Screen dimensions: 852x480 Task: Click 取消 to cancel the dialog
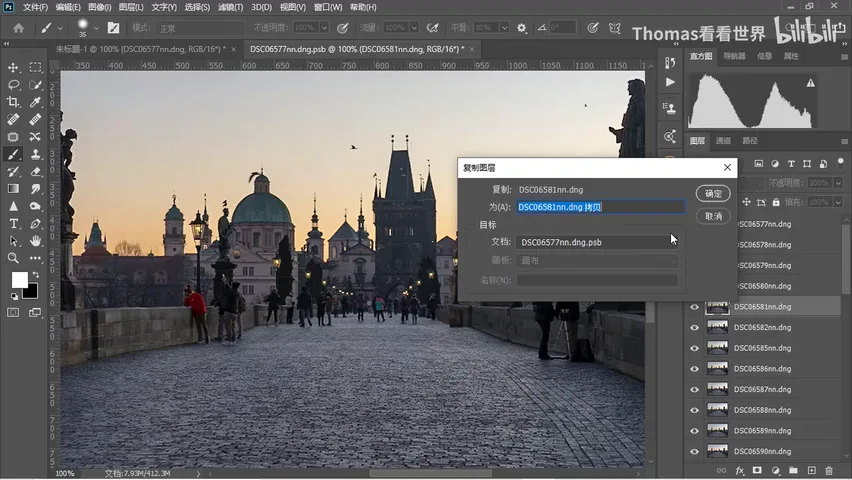[x=713, y=216]
